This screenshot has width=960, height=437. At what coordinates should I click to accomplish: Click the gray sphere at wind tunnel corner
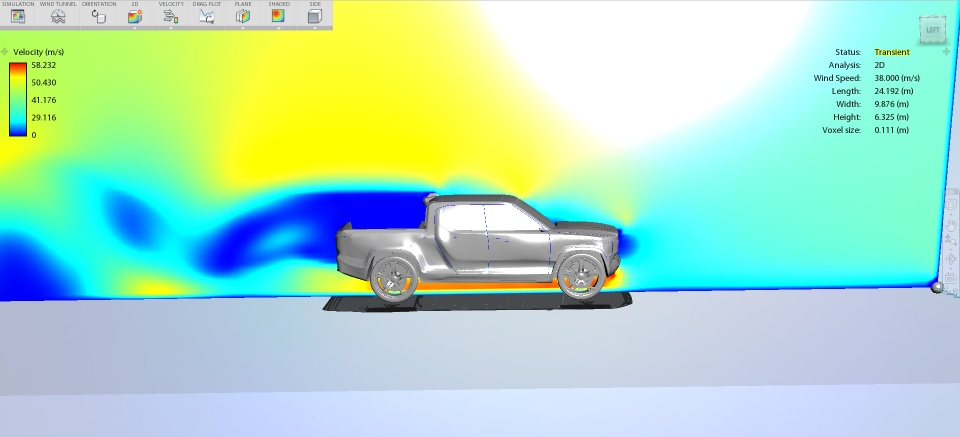[937, 286]
